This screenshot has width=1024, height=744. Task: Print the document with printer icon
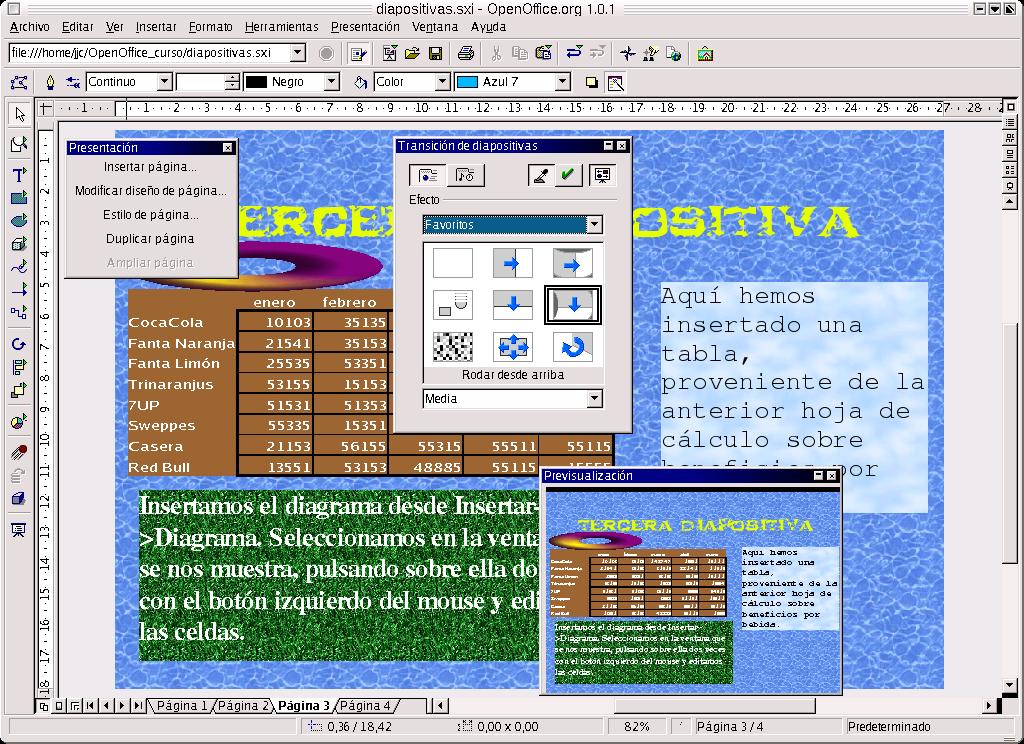tap(466, 54)
